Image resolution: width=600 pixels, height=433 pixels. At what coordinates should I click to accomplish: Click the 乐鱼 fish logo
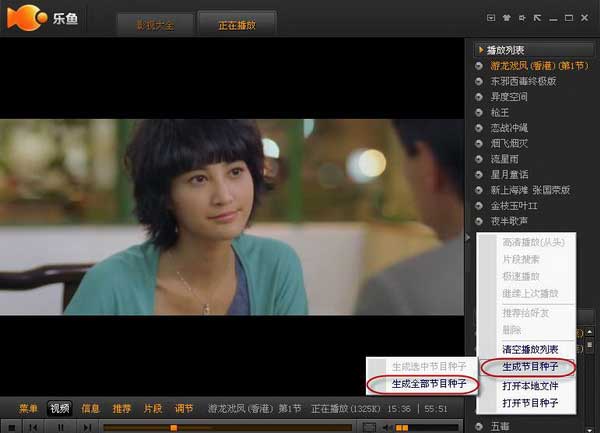point(27,18)
